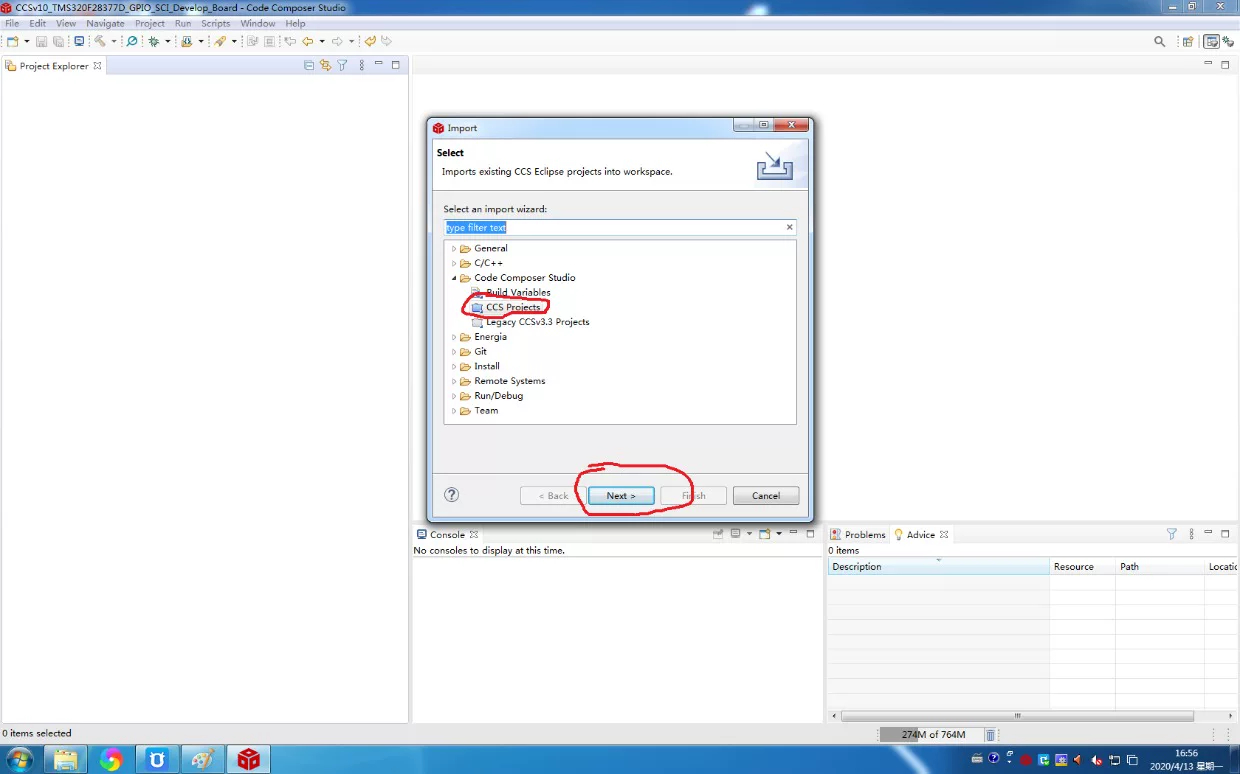Screen dimensions: 1240x774
Task: Click the help question mark icon in Import dialog
Action: pos(452,495)
